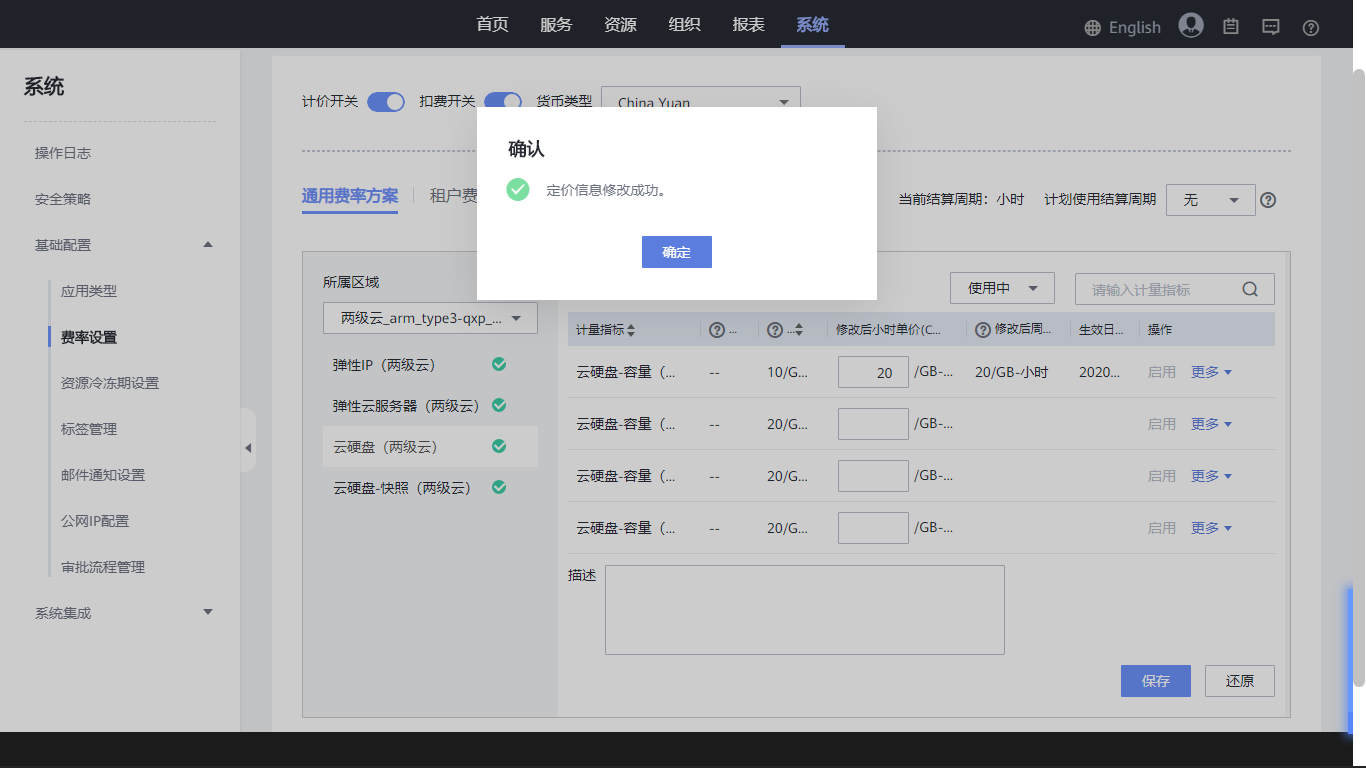Select 弹性云服务器（两级云） in the service list

406,406
